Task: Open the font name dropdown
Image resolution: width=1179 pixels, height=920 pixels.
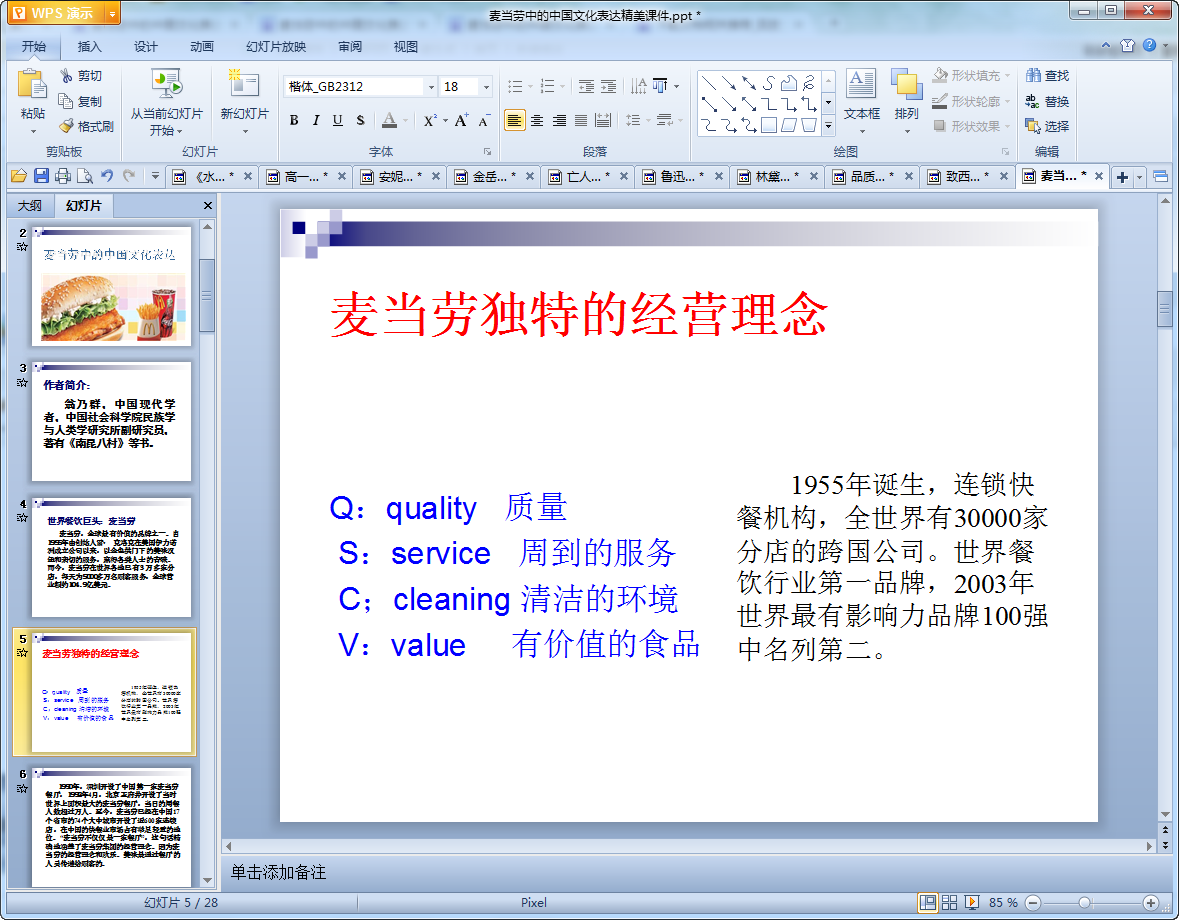Action: (x=431, y=86)
